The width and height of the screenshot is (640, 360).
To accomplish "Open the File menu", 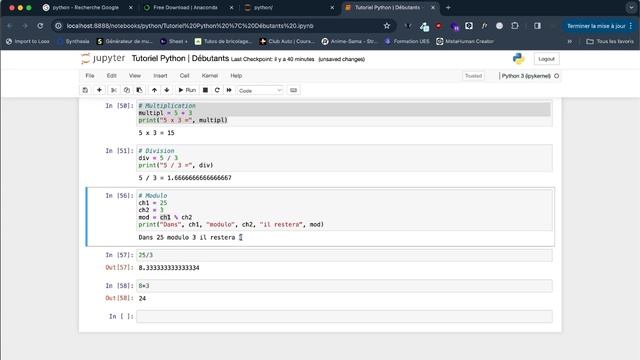I will tap(90, 76).
